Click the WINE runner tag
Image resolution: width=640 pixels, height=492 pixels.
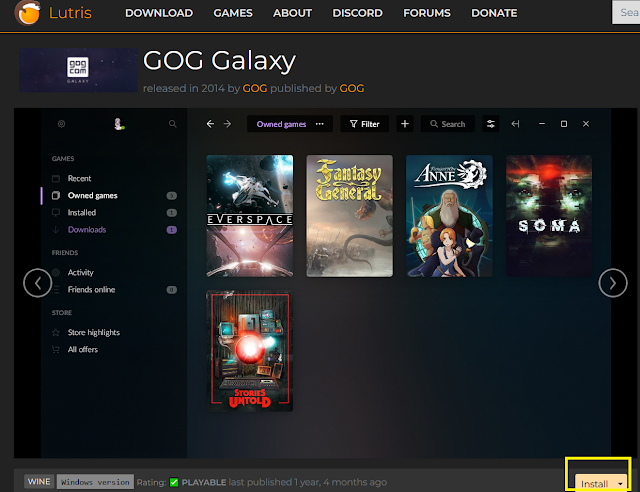coord(39,481)
